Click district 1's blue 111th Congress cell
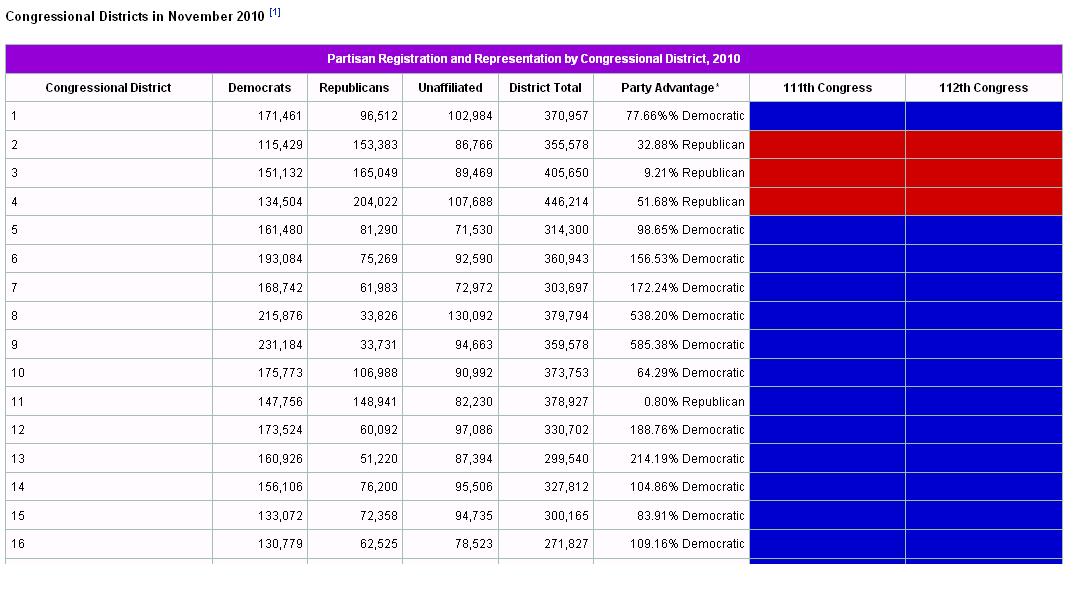1074x600 pixels. coord(827,116)
